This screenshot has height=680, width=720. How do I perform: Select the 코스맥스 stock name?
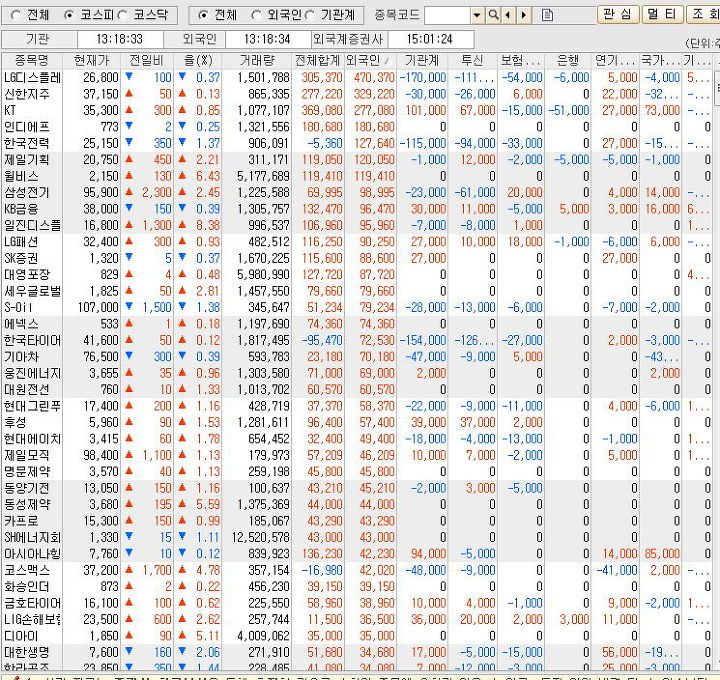(x=26, y=570)
